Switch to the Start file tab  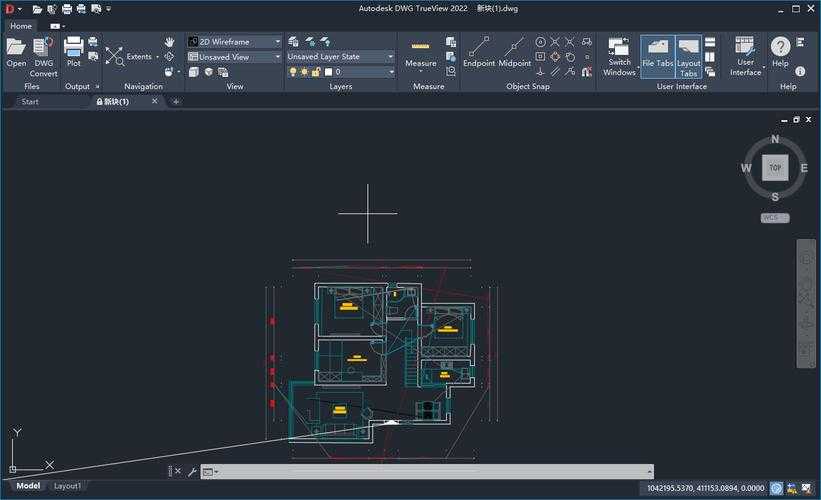[x=30, y=101]
